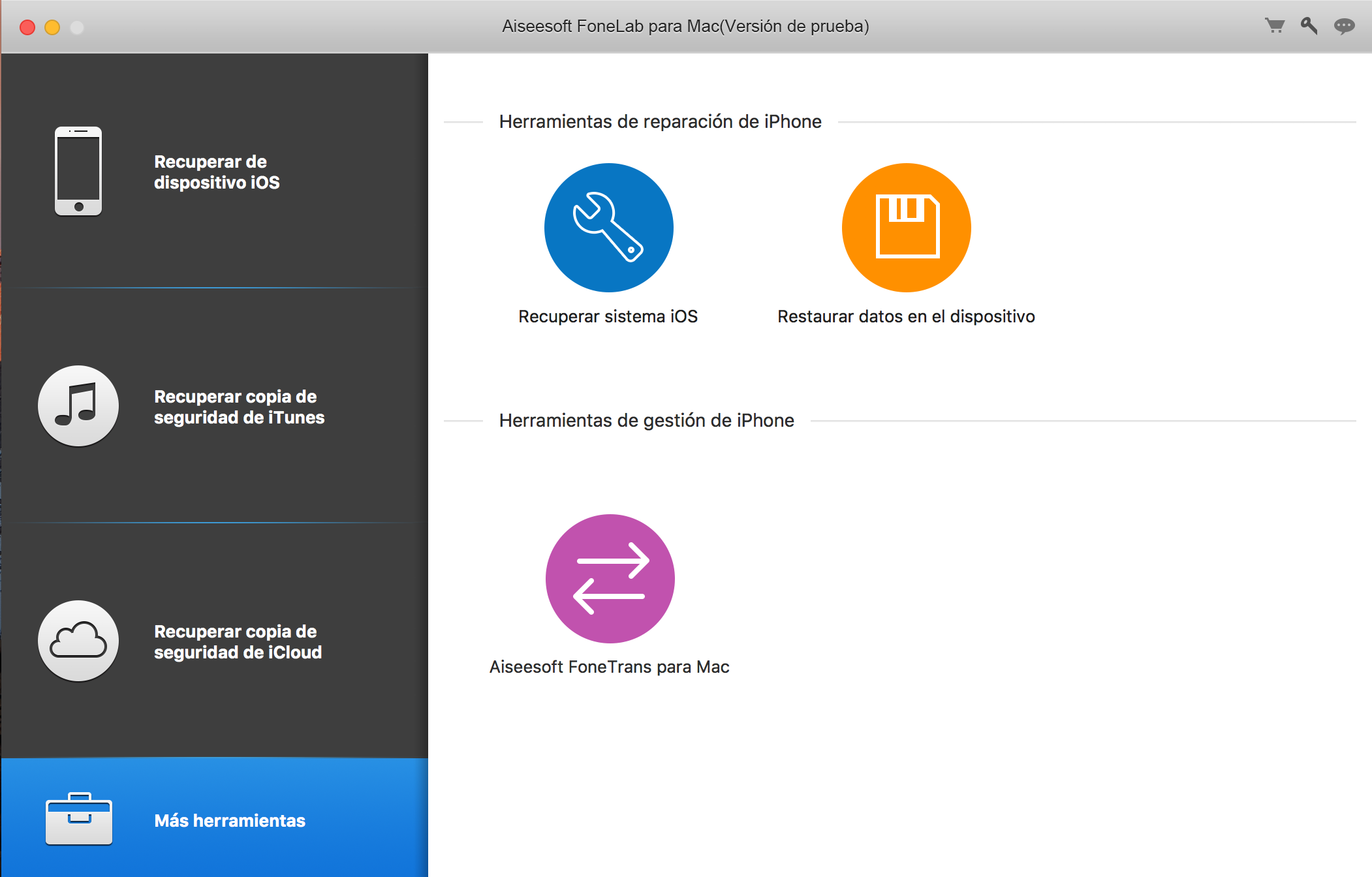Close the window with the red button

click(x=27, y=27)
